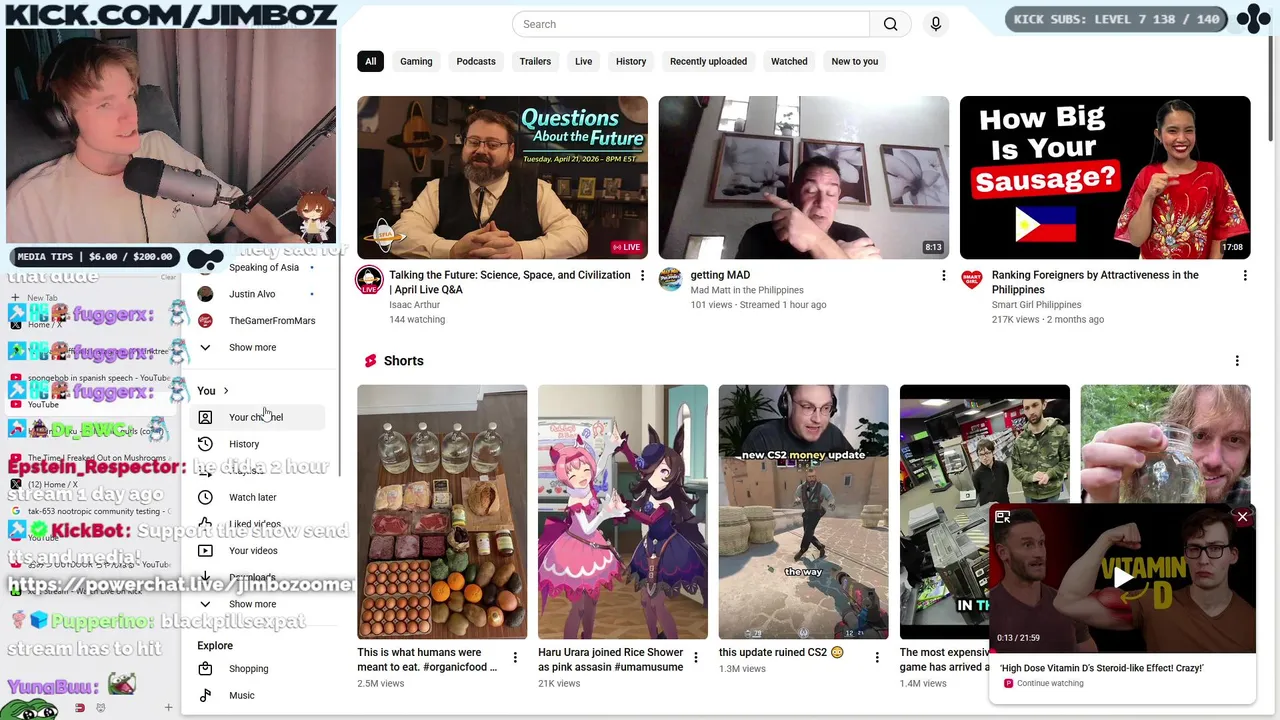Open How Big Is Your Sausage thumbnail
Image resolution: width=1280 pixels, height=720 pixels.
click(x=1105, y=177)
